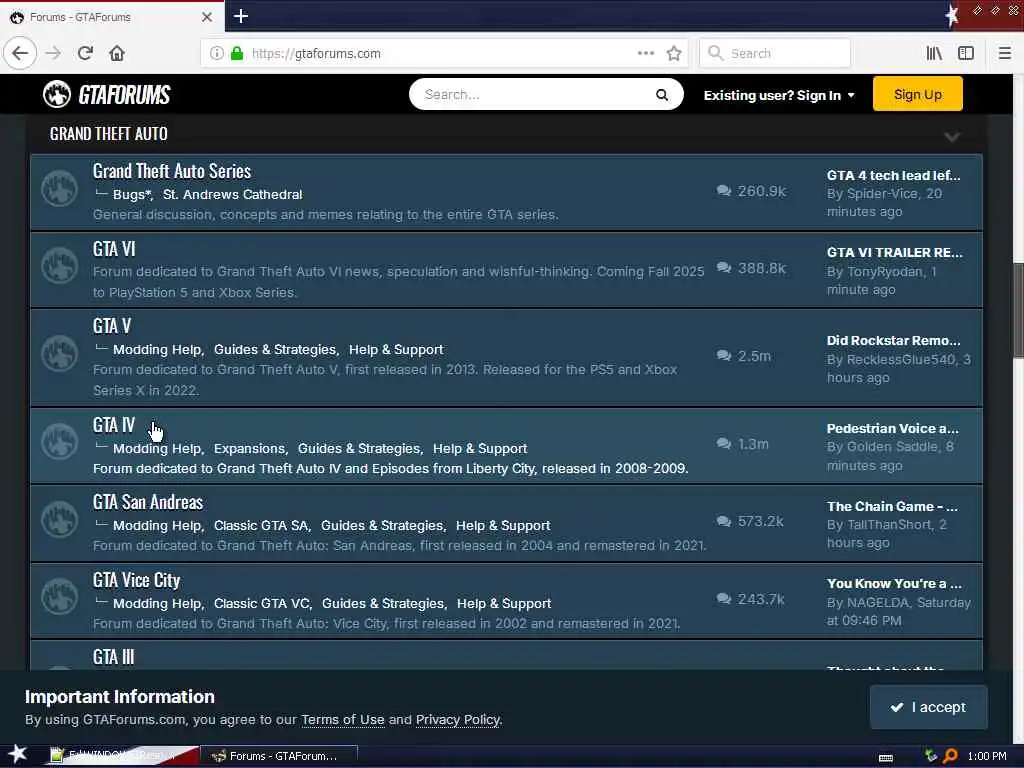
Task: Close the Forums - GTAForums tab
Action: click(x=206, y=17)
